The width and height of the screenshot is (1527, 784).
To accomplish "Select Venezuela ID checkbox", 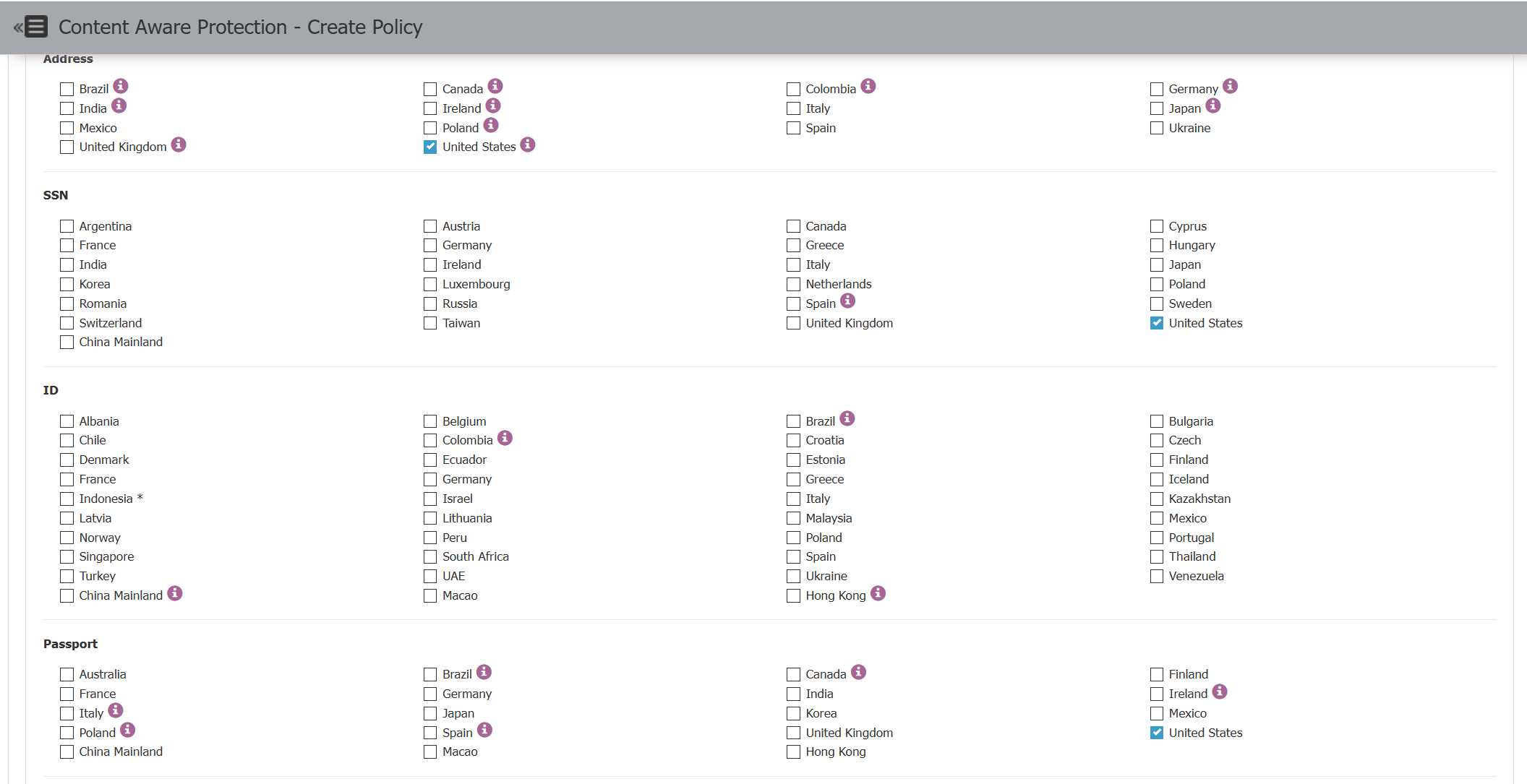I will (x=1157, y=577).
